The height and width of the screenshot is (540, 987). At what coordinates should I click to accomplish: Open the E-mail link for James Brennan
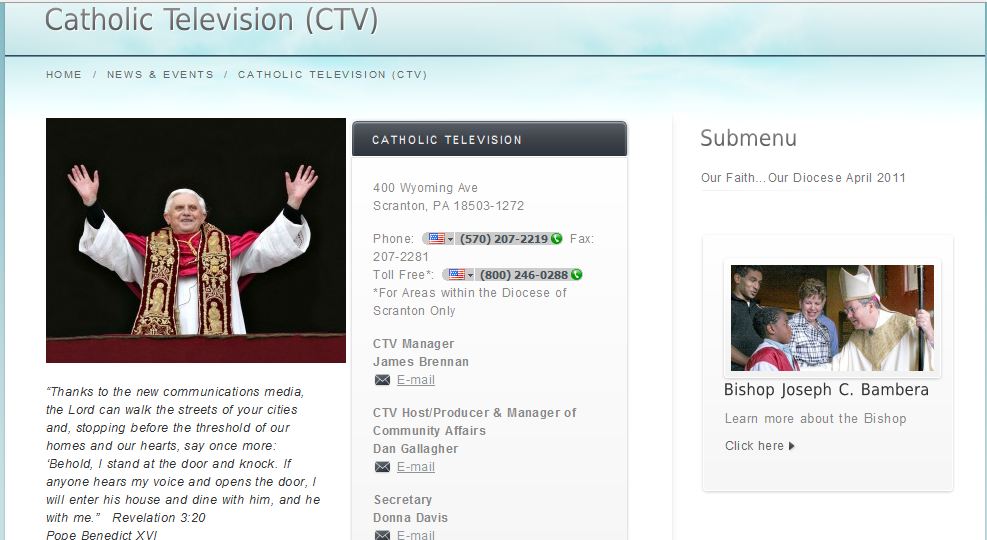(415, 380)
